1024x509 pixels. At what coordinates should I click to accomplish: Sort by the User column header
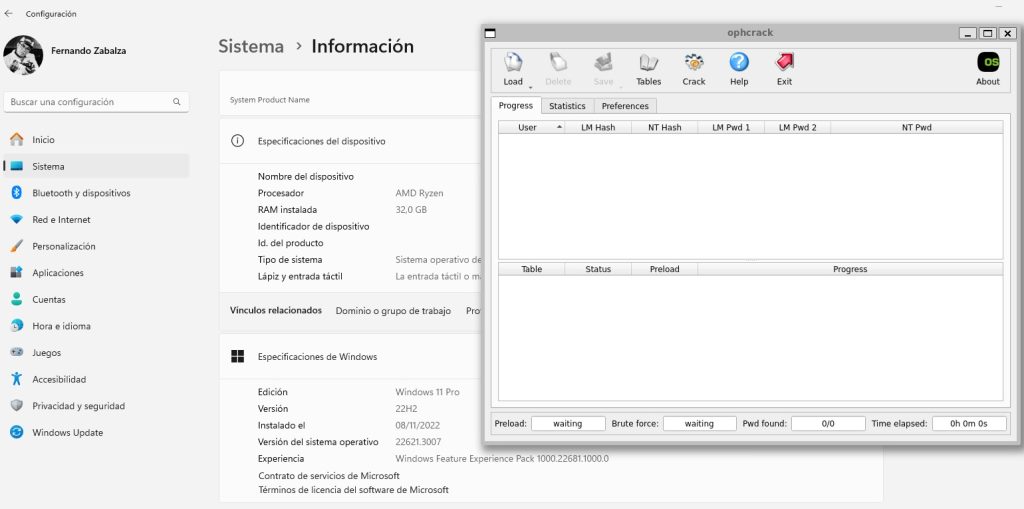click(x=531, y=127)
